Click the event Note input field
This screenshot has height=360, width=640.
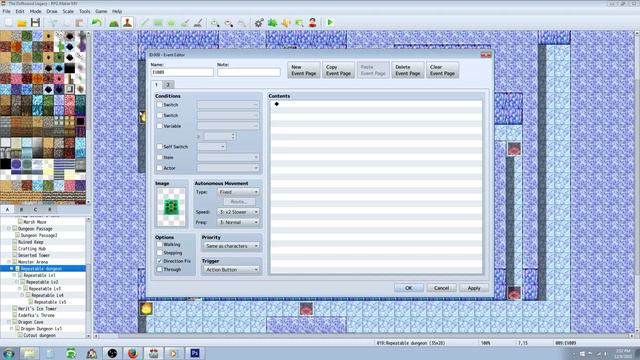click(249, 72)
